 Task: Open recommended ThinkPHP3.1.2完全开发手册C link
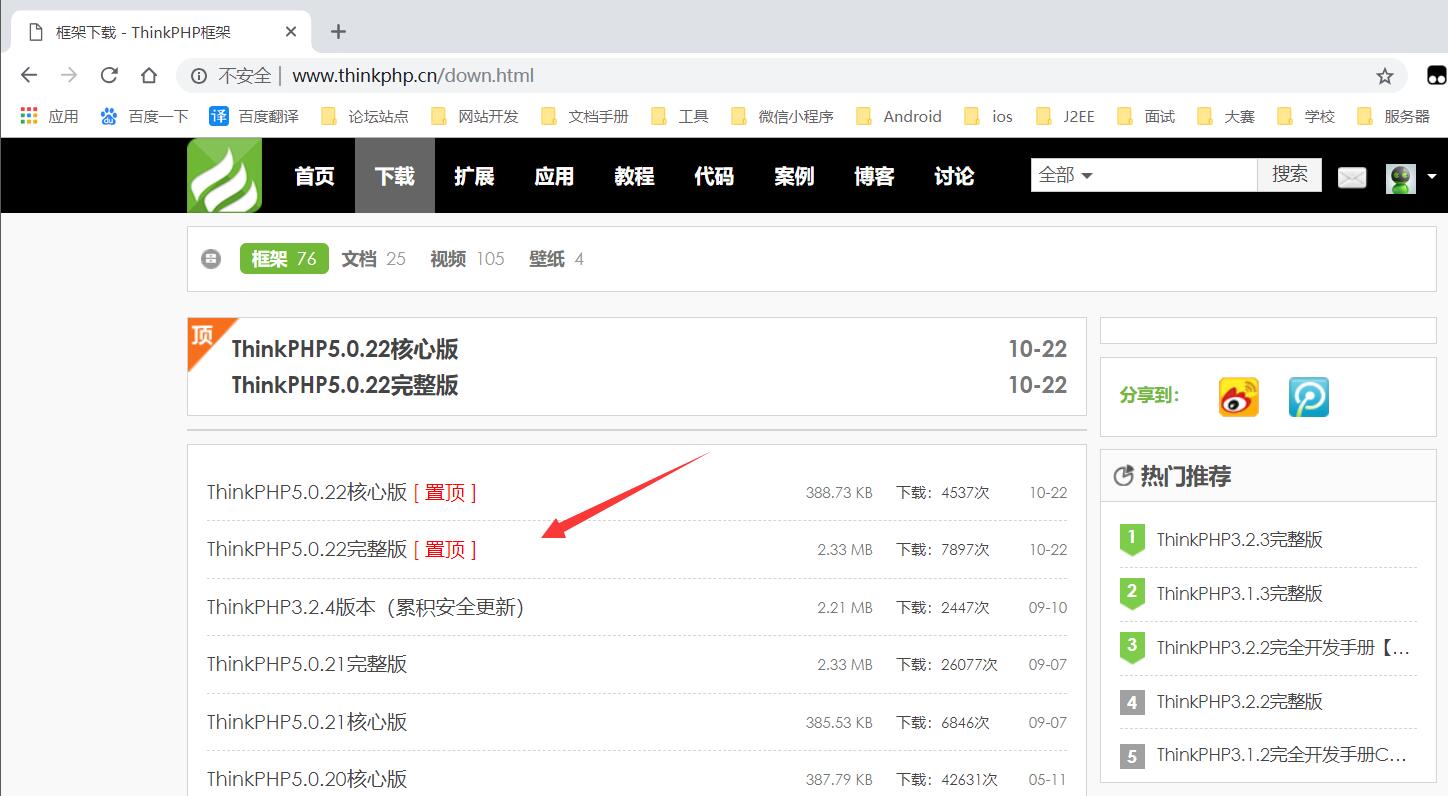1282,755
